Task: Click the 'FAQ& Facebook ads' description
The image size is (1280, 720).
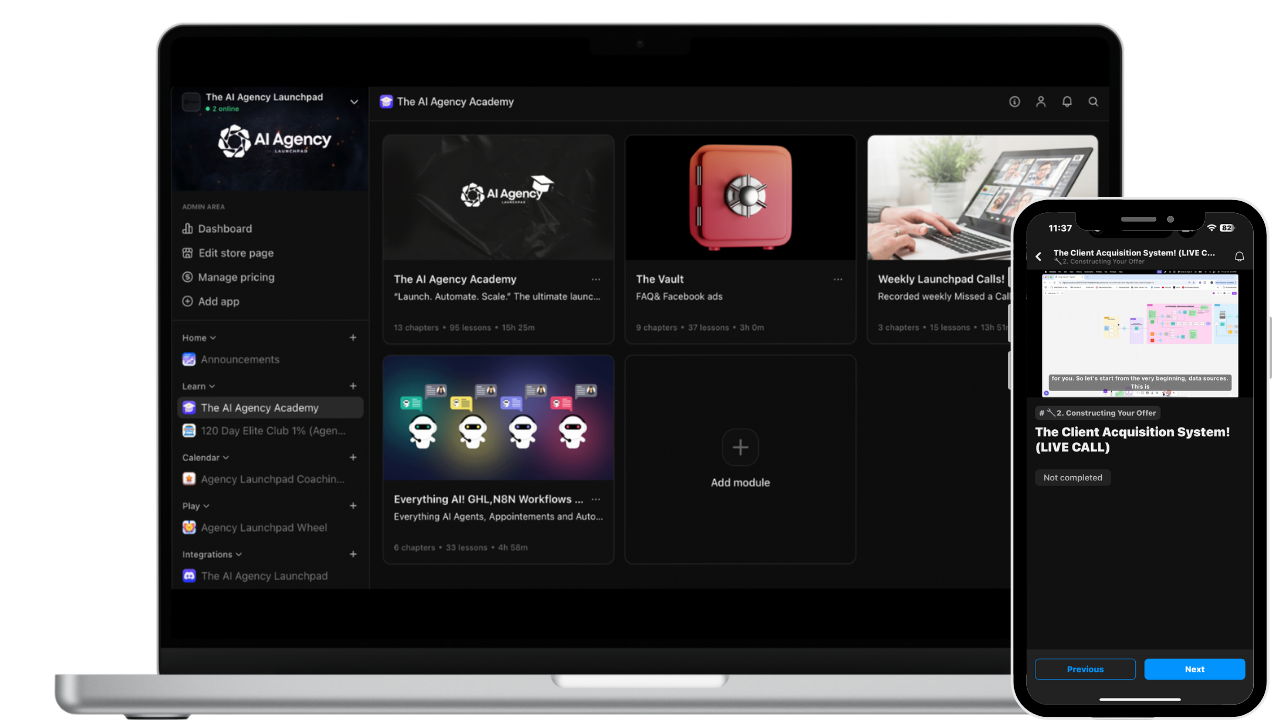Action: [679, 297]
